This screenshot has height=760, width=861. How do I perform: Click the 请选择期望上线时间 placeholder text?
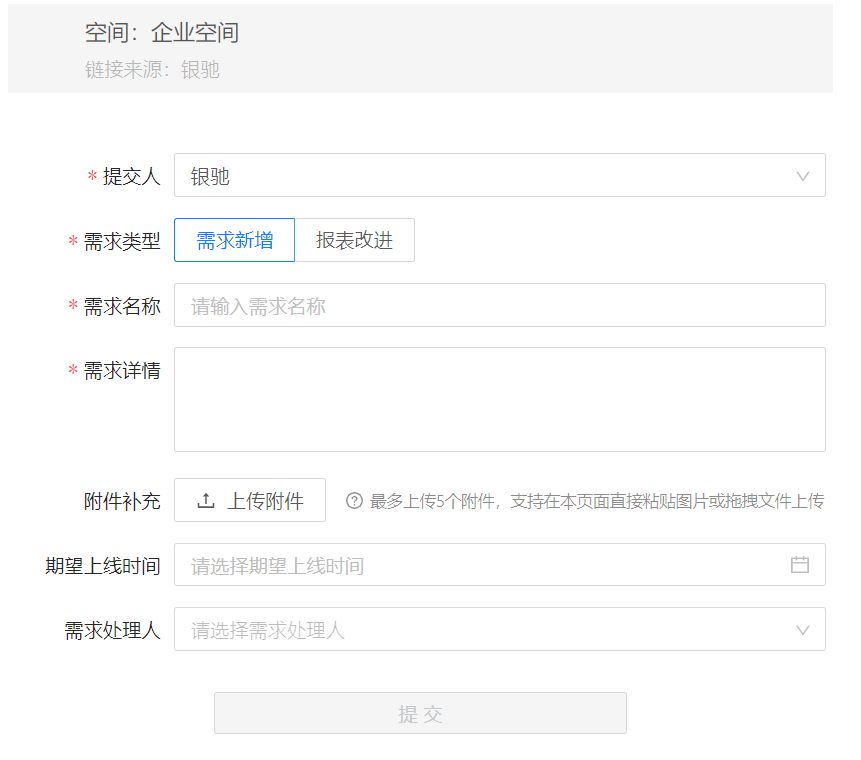tap(278, 566)
